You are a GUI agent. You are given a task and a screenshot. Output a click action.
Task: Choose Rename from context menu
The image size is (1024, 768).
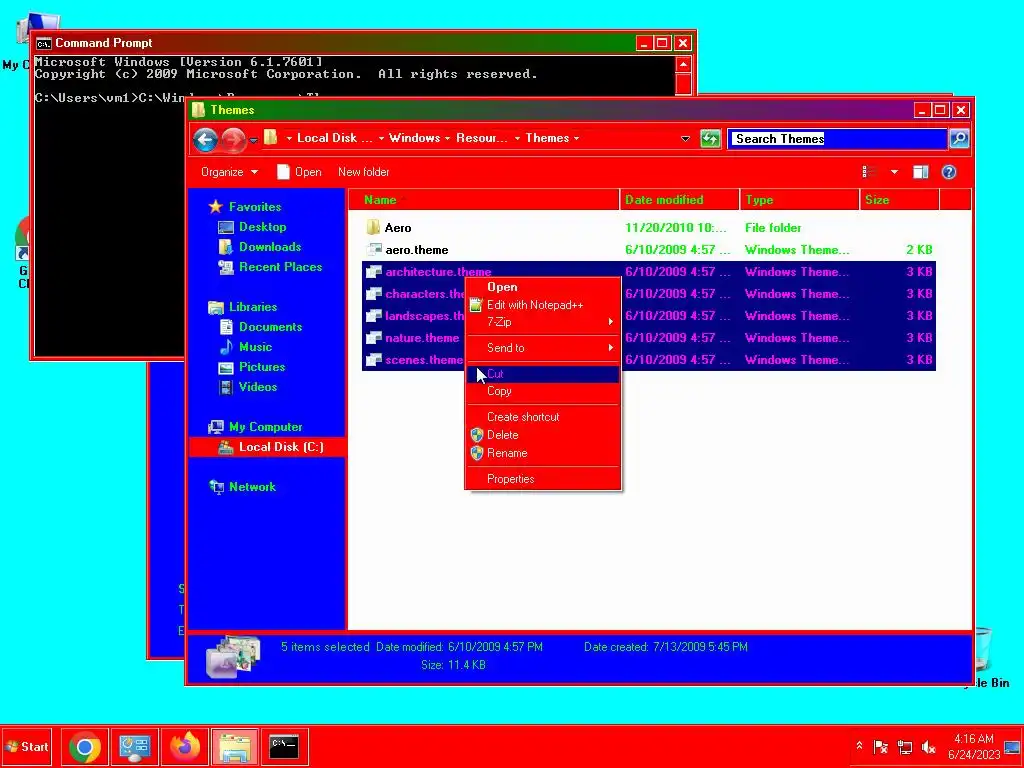pos(542,453)
